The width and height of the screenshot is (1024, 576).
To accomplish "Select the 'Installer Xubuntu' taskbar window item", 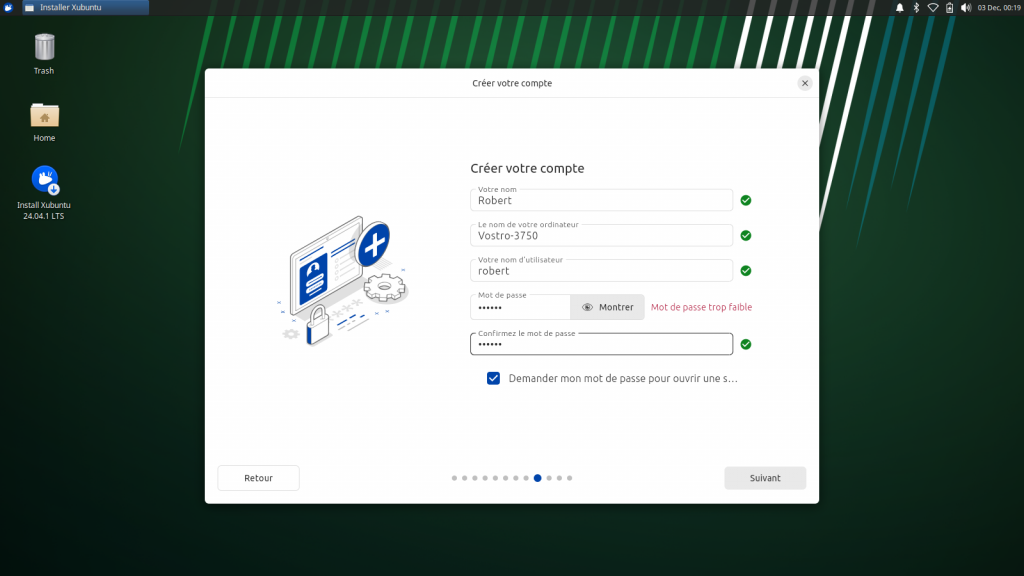I will [x=84, y=7].
